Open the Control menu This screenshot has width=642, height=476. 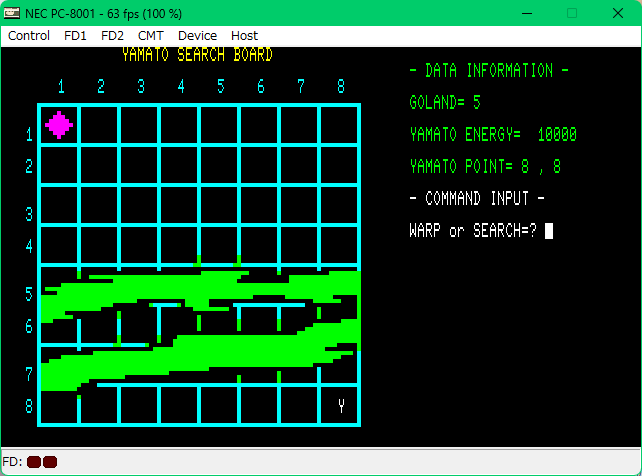click(x=29, y=36)
